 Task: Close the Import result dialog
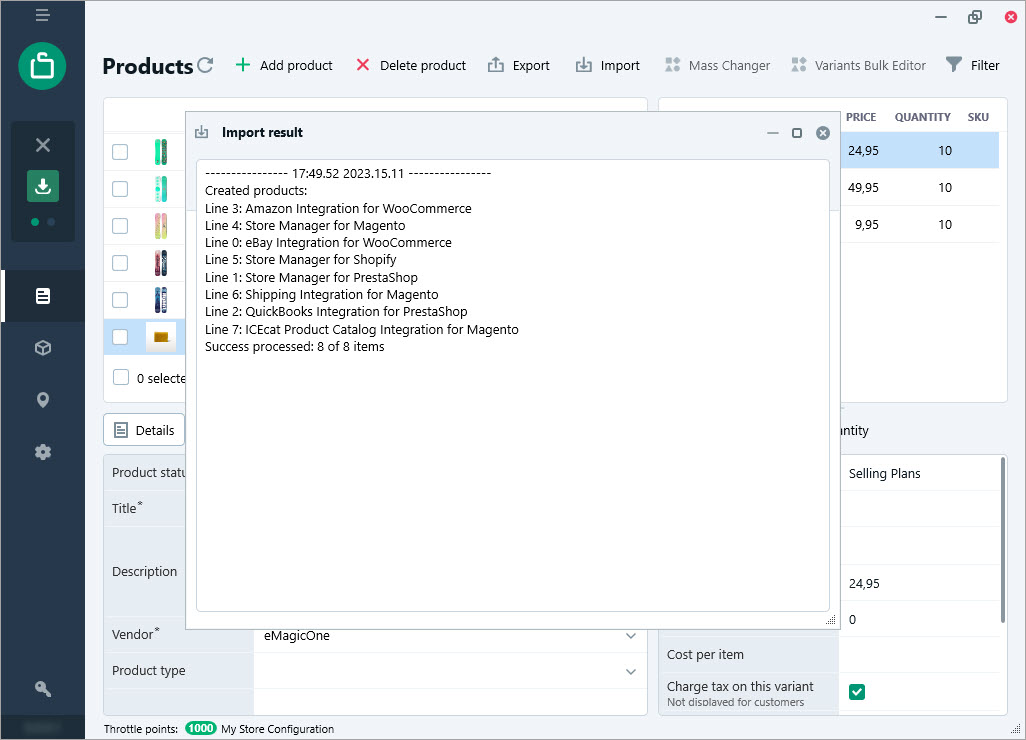pyautogui.click(x=823, y=133)
